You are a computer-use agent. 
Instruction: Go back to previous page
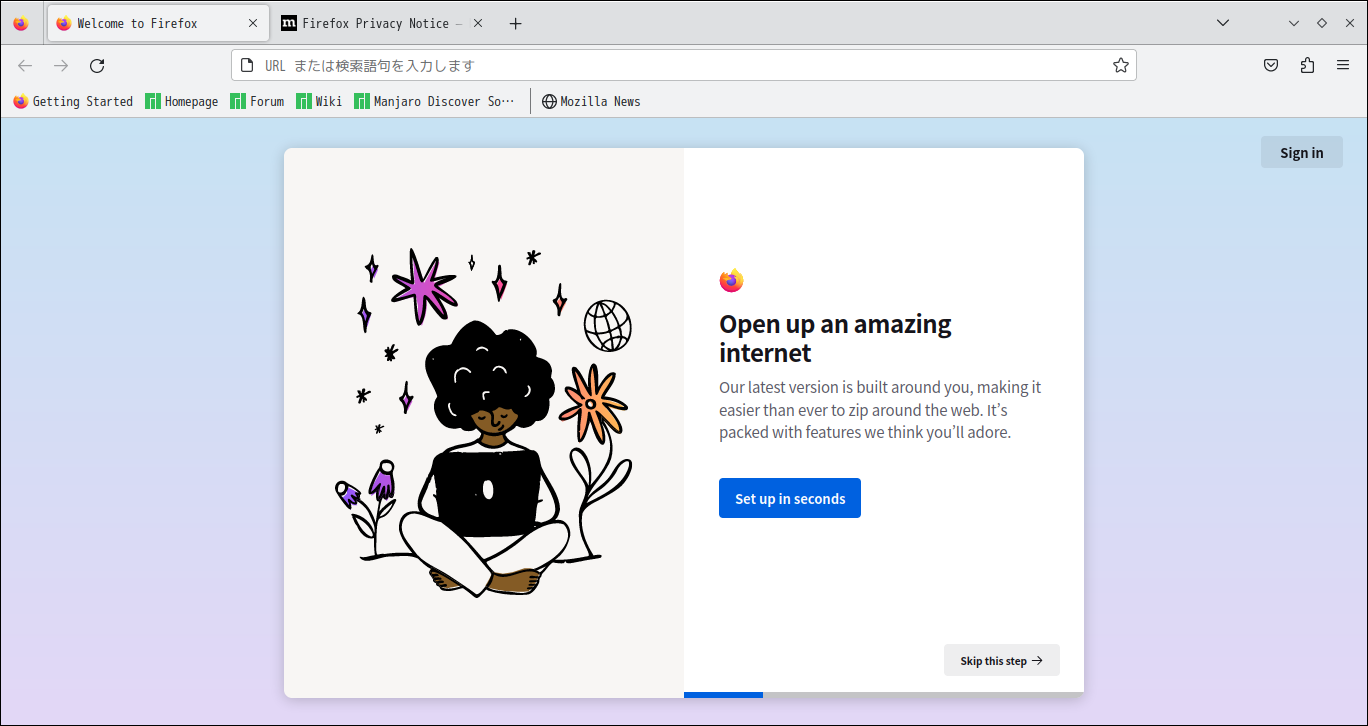tap(25, 66)
